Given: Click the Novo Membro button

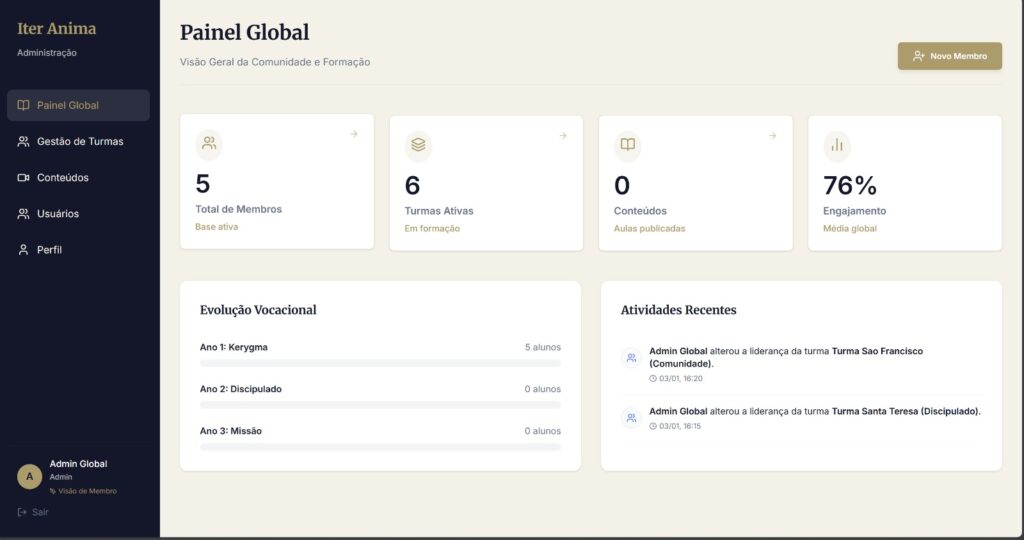Looking at the screenshot, I should point(949,56).
